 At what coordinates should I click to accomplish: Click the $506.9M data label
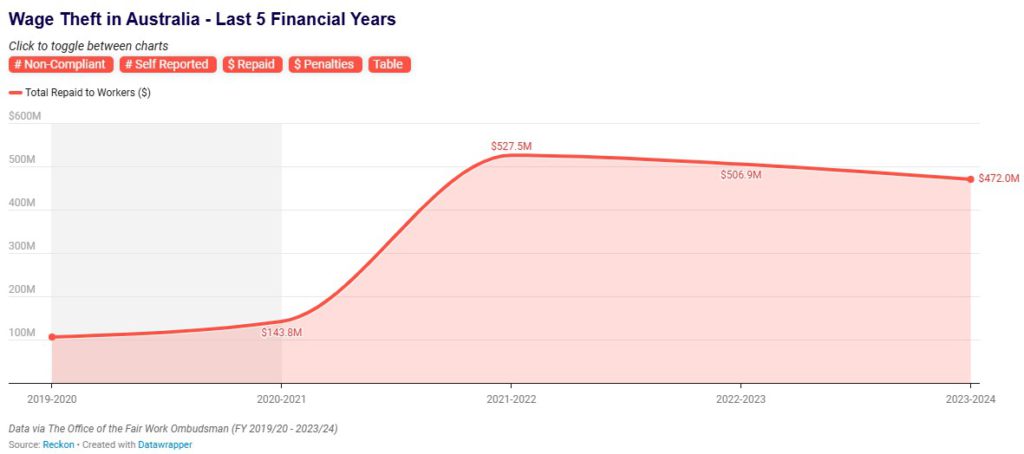741,175
